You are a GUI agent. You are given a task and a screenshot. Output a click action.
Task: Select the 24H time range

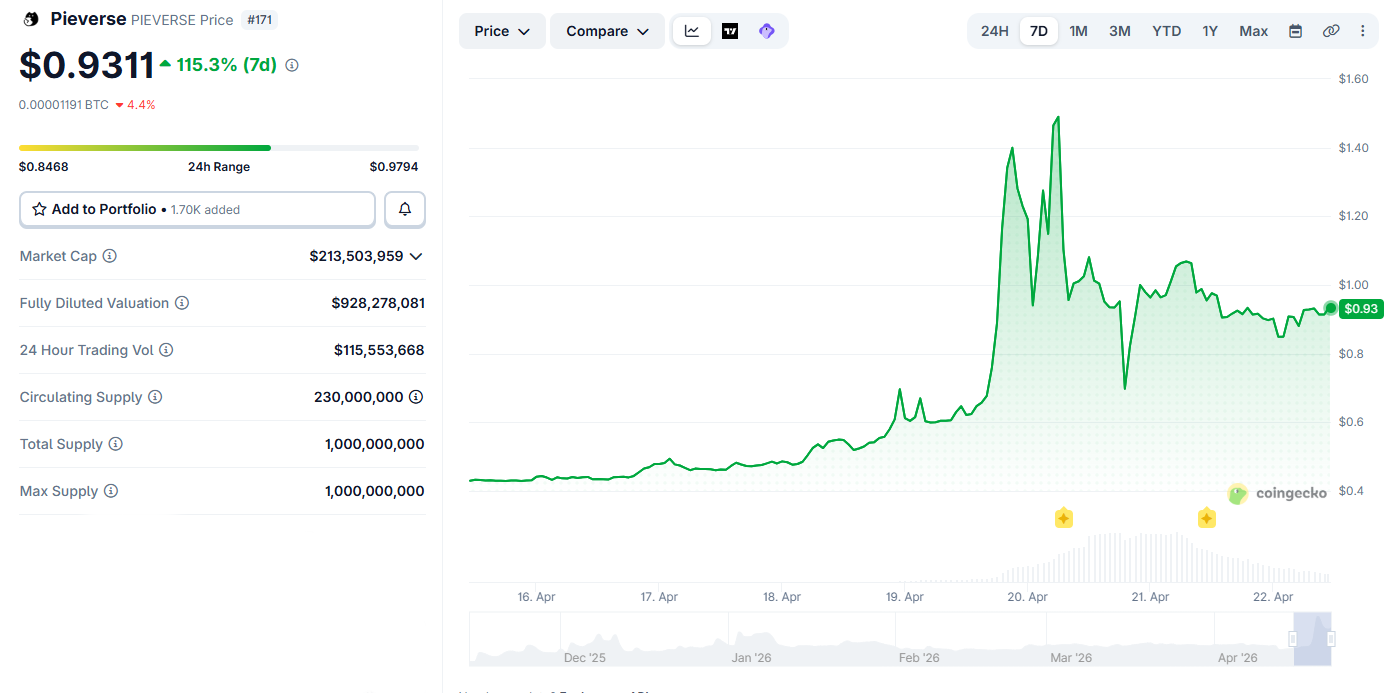994,31
